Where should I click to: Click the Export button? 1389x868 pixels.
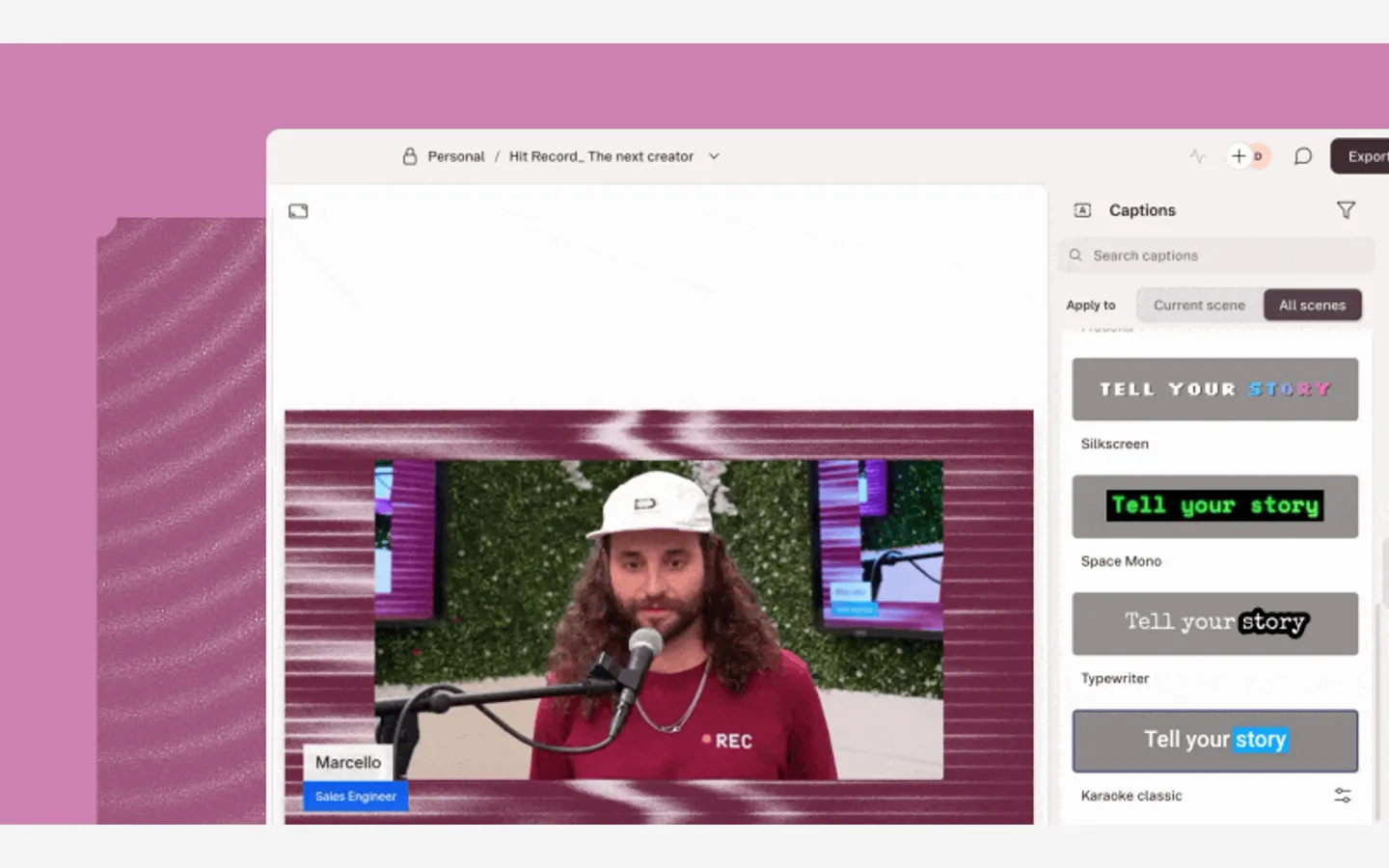pos(1361,156)
